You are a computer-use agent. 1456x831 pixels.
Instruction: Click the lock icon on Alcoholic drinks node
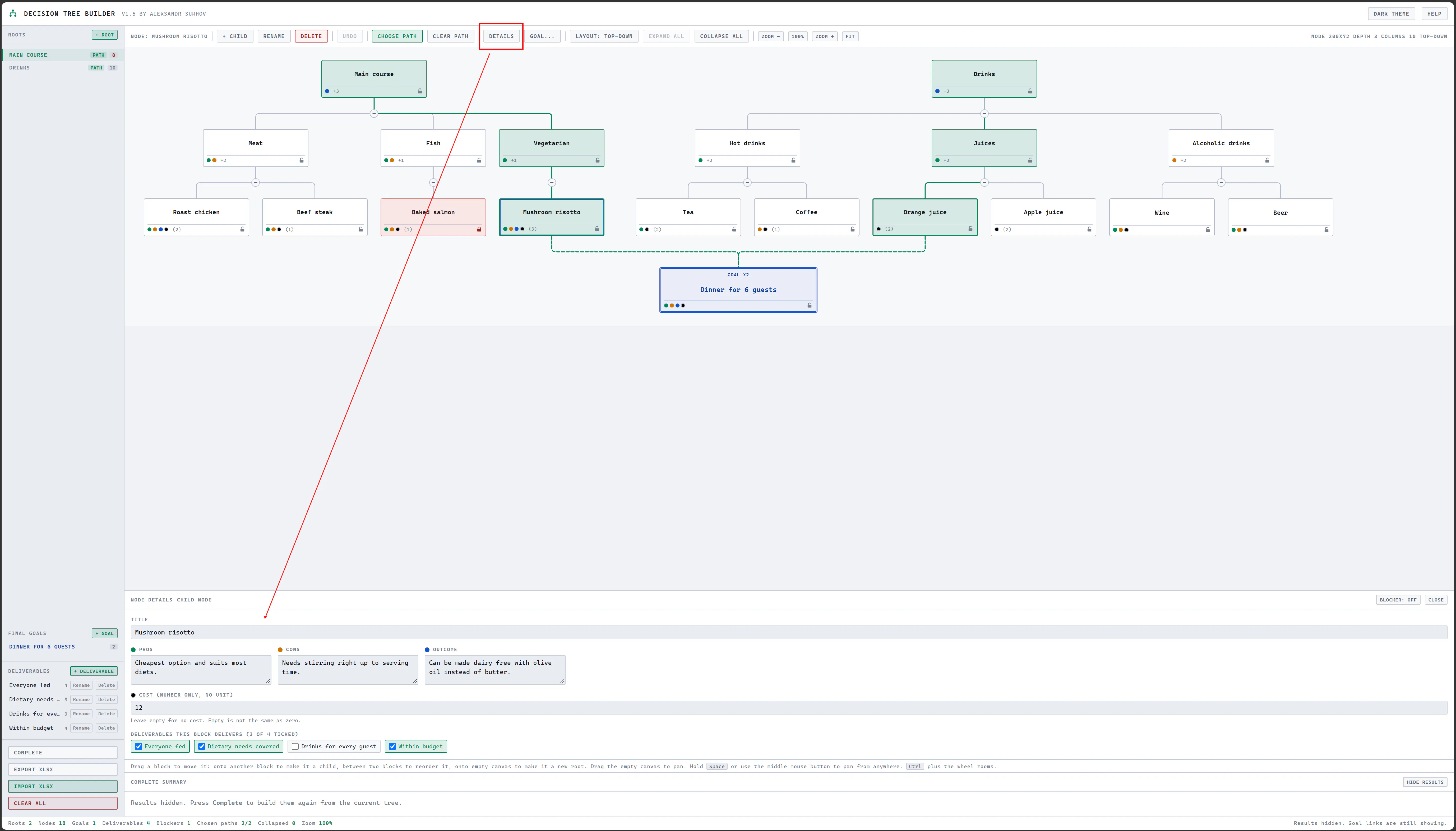click(x=1267, y=160)
